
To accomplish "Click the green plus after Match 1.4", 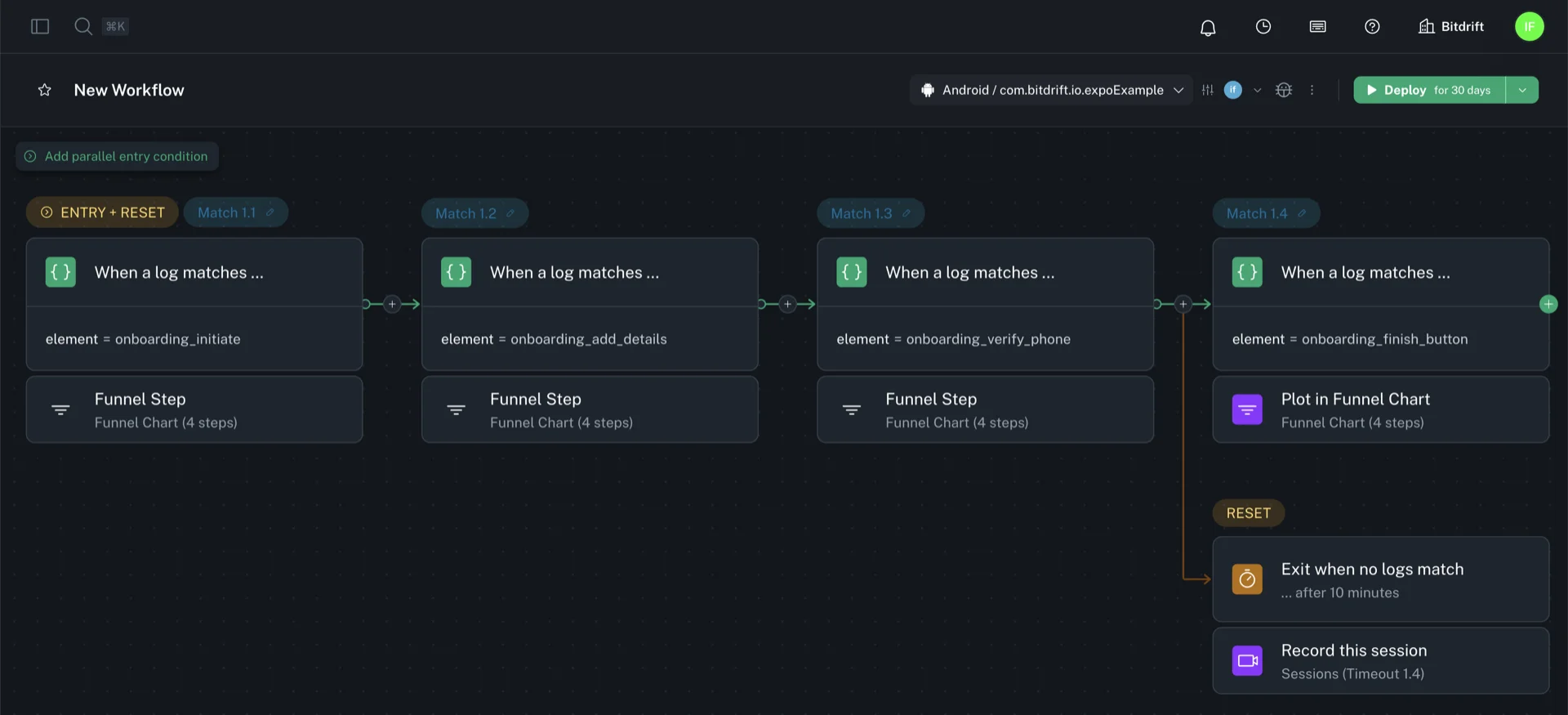I will pyautogui.click(x=1548, y=304).
